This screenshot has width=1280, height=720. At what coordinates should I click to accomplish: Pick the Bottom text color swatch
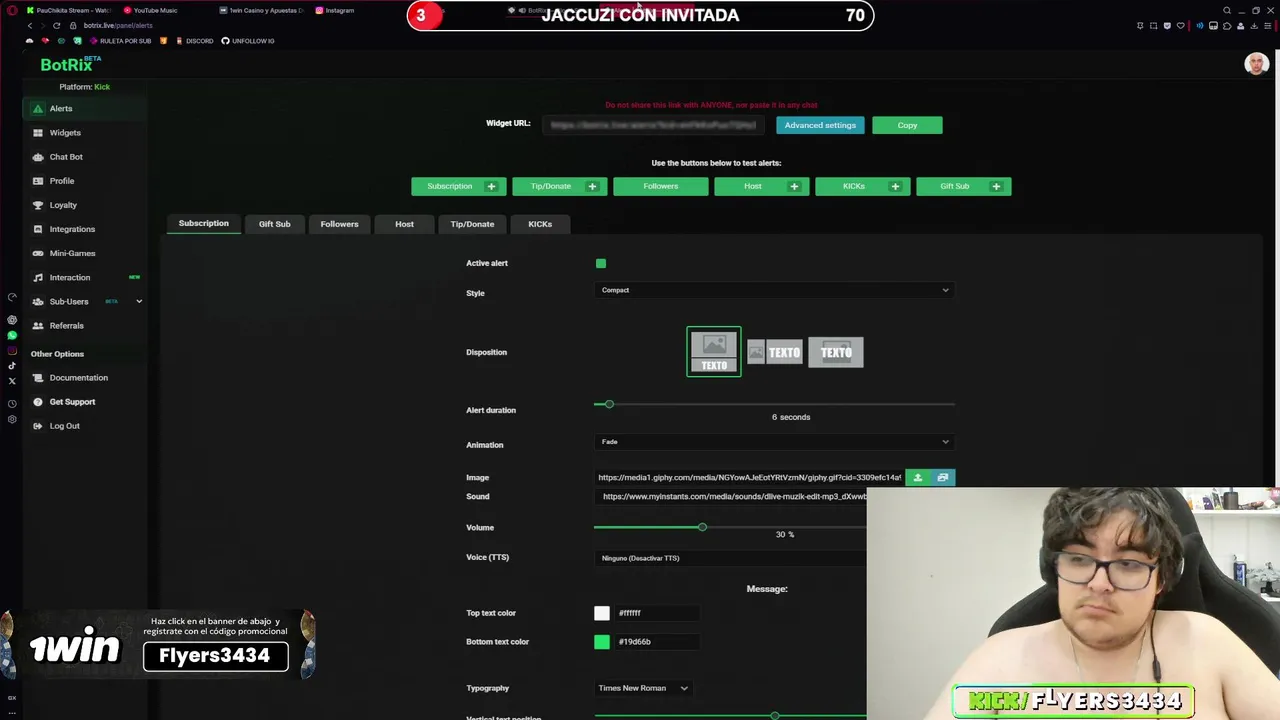click(602, 642)
